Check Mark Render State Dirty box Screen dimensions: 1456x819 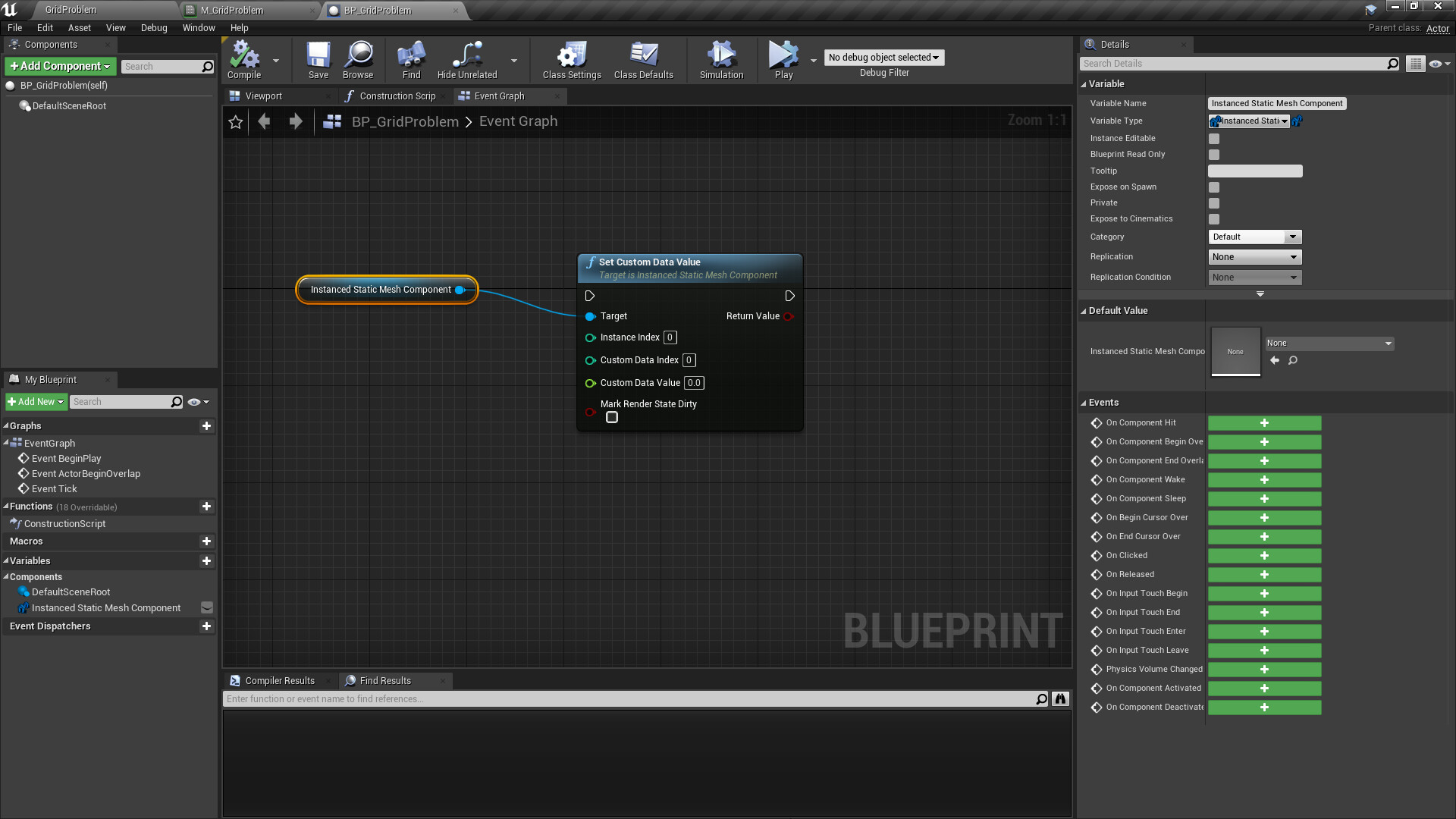click(x=612, y=418)
